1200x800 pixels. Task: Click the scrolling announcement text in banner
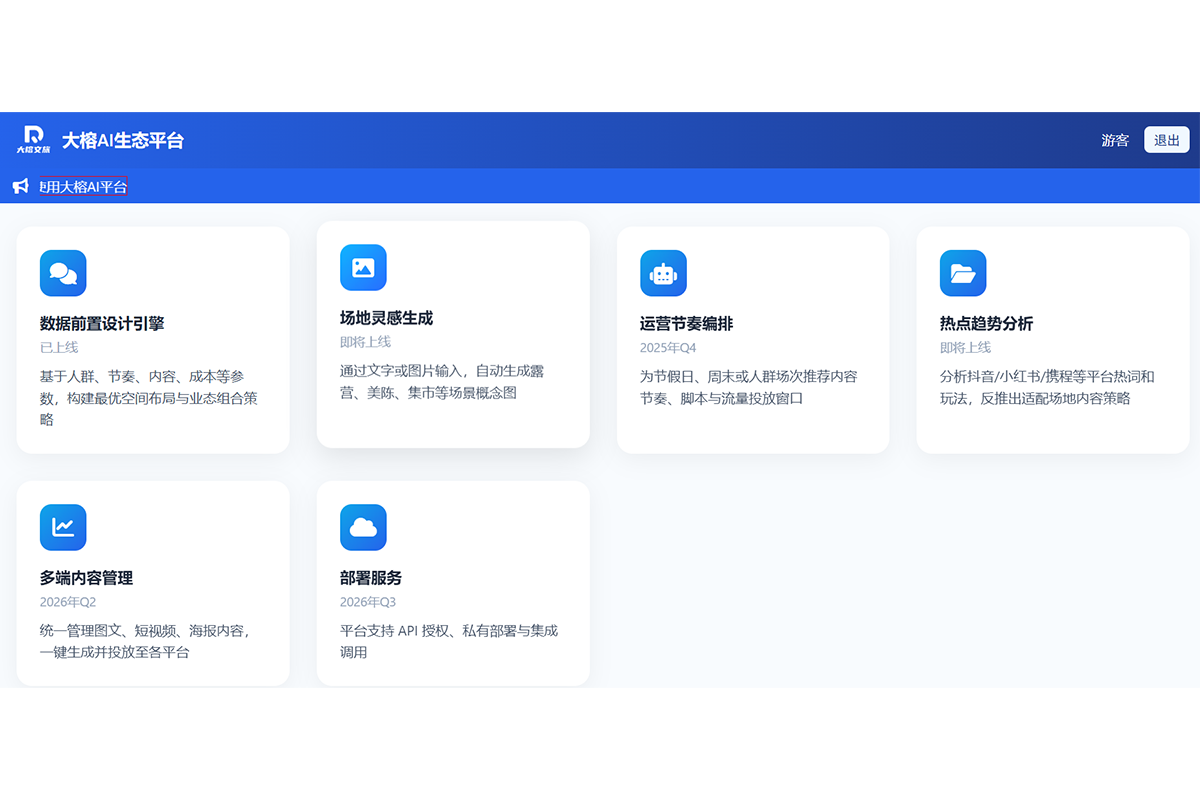[83, 186]
